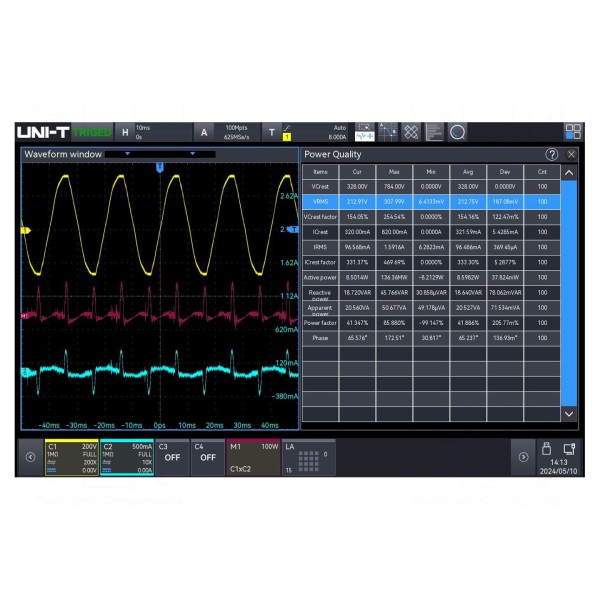Screen dimensions: 600x600
Task: Open the horizontal timebase H menu
Action: (126, 132)
